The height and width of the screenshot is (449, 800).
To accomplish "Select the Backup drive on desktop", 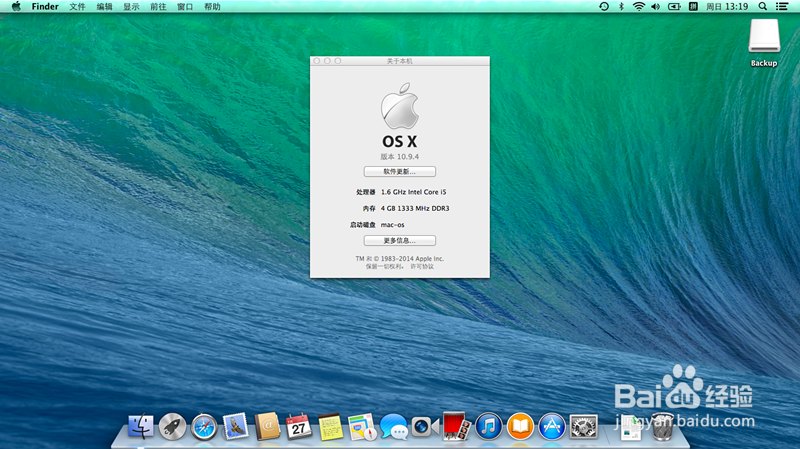I will [x=764, y=43].
